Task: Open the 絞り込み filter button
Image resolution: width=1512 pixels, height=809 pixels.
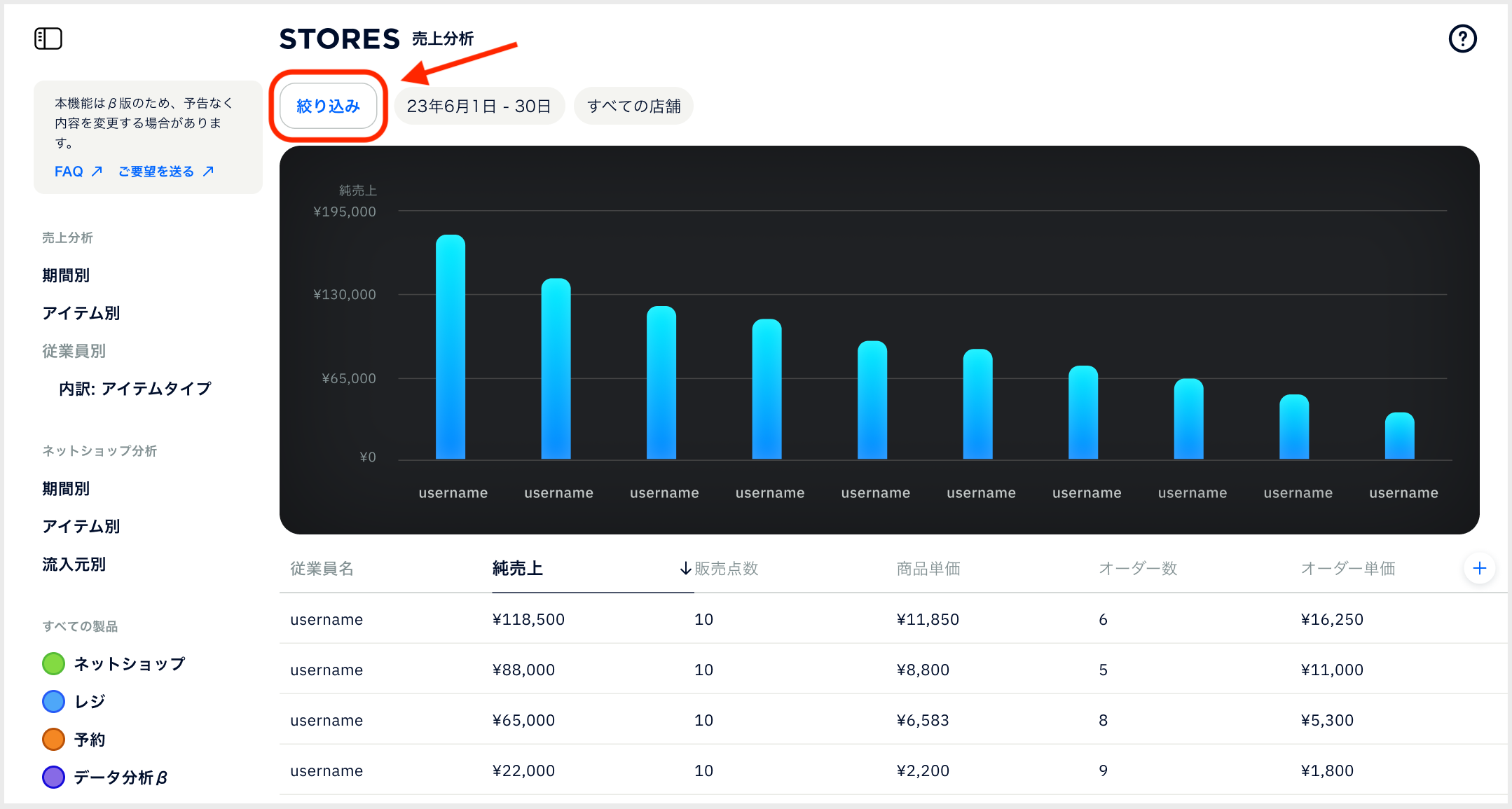Action: pos(329,106)
